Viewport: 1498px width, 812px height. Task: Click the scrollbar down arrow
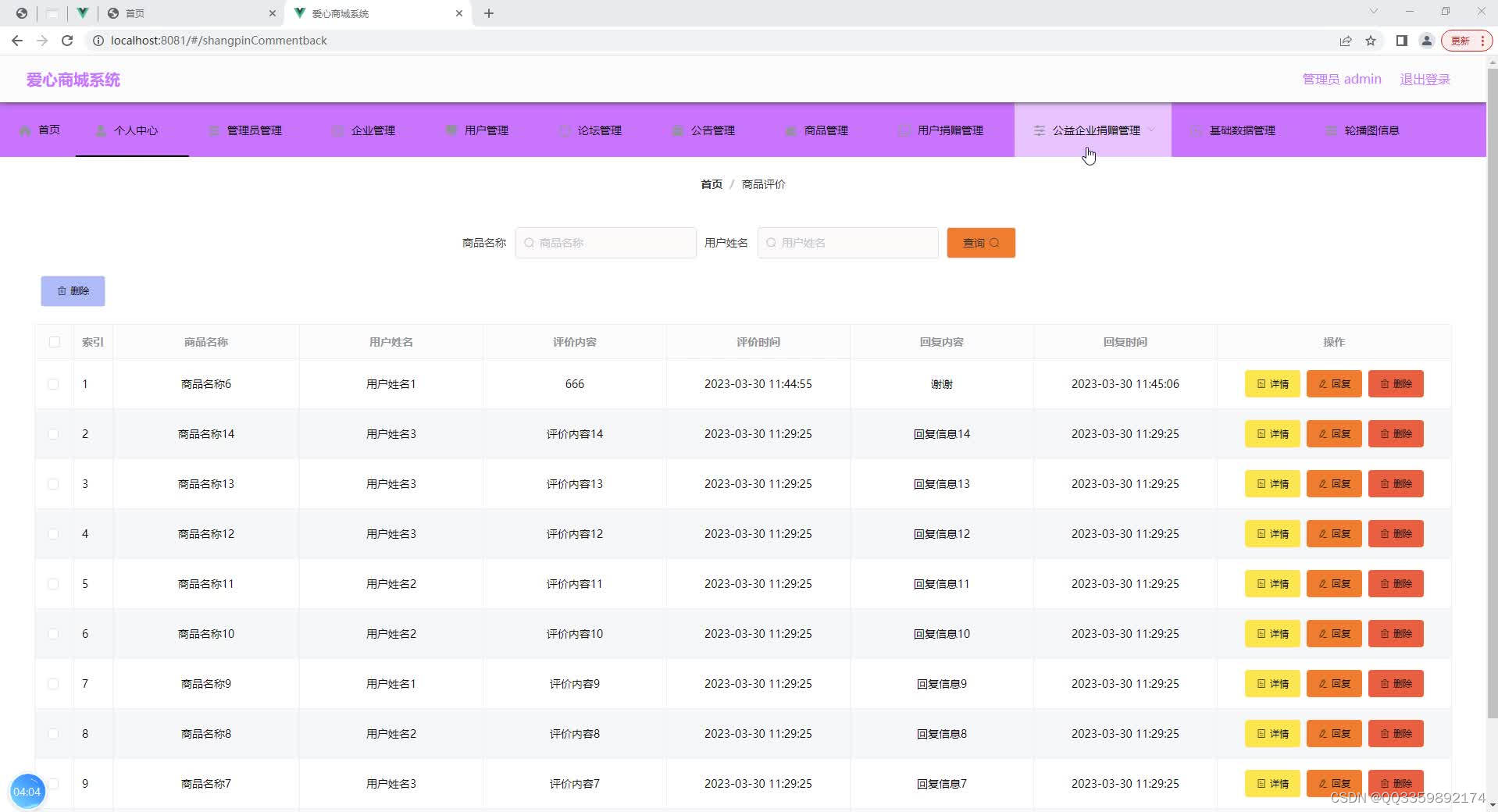(1492, 805)
